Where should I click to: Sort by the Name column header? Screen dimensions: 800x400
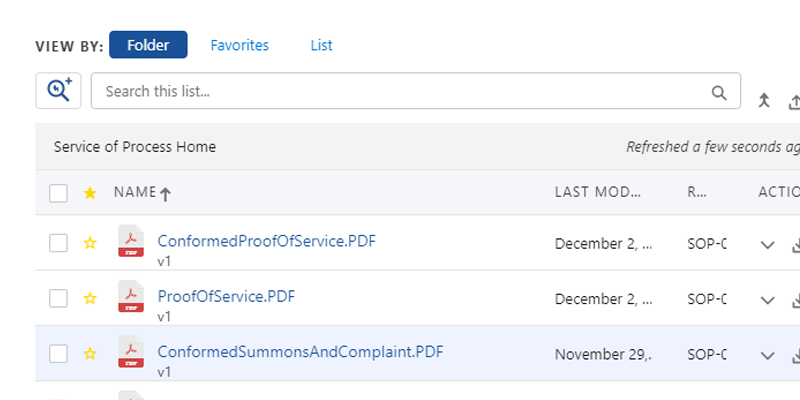point(135,192)
